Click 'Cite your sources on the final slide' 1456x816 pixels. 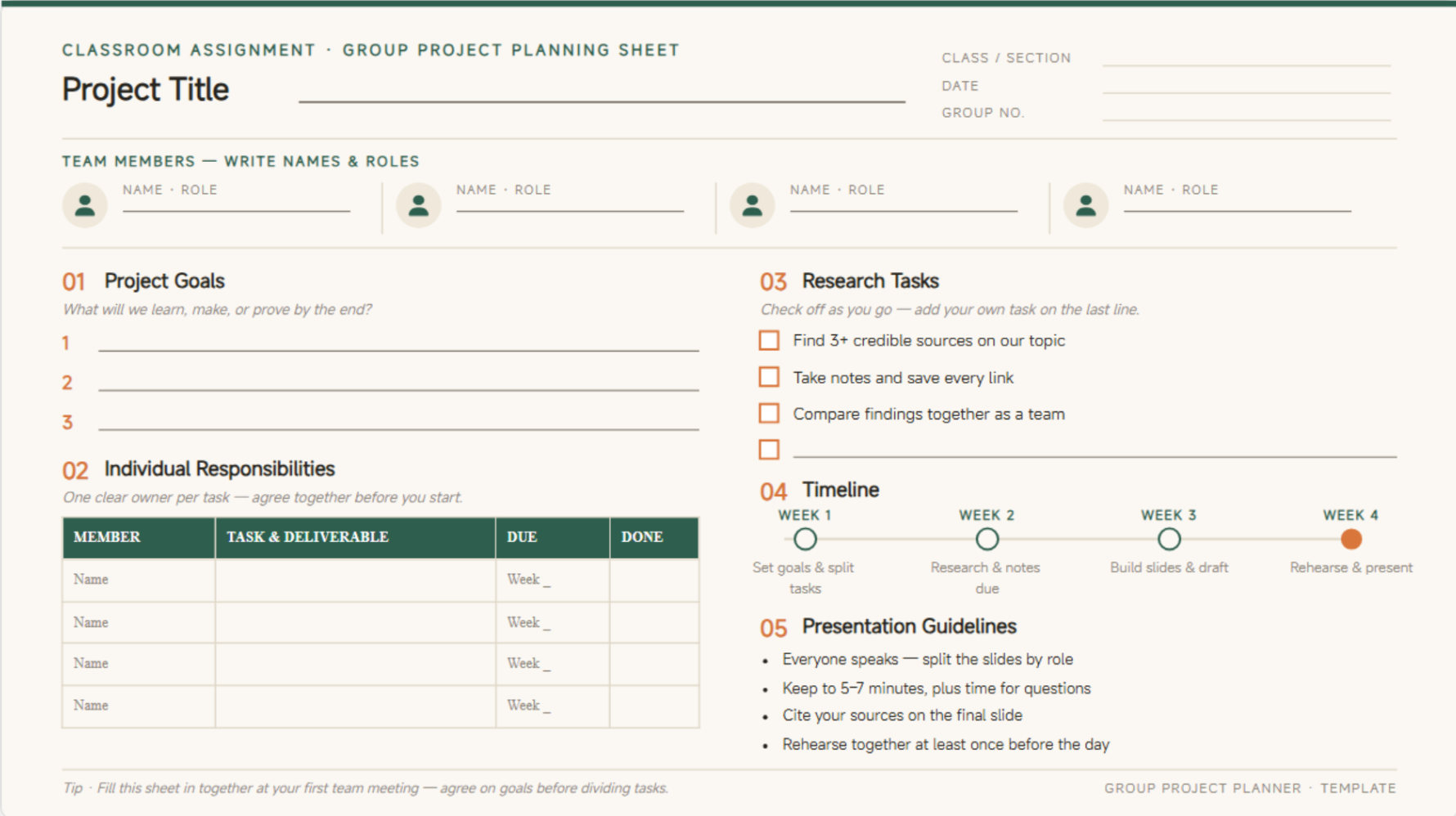(902, 715)
